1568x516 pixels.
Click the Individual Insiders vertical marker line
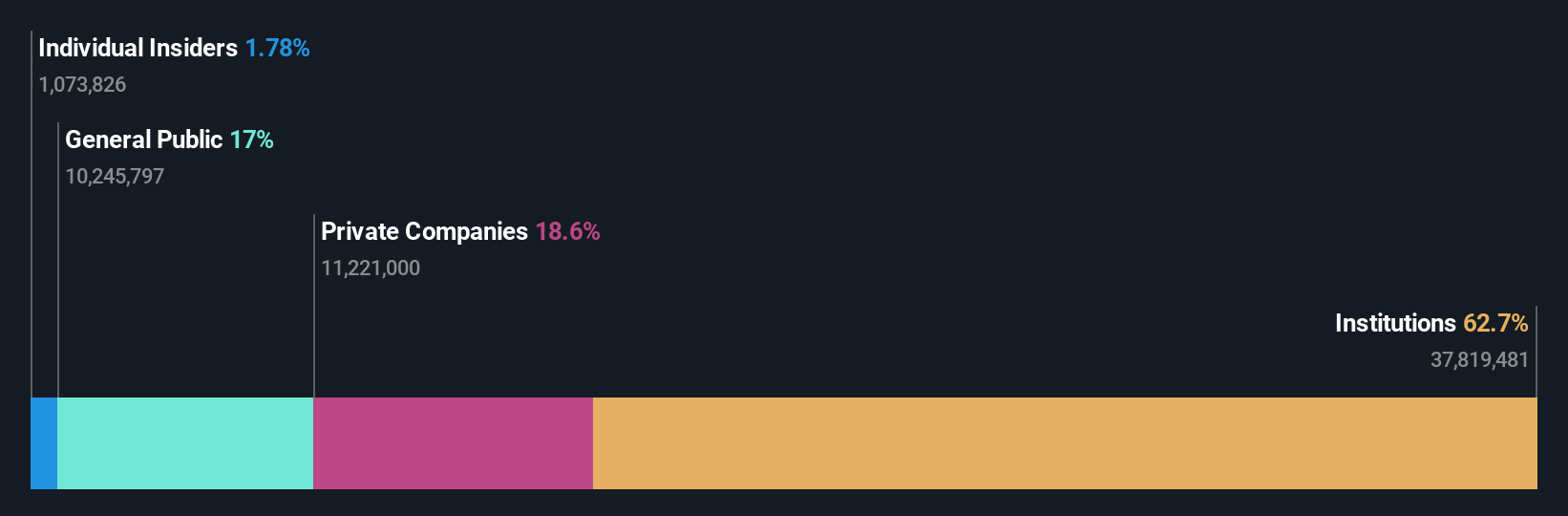[x=32, y=214]
